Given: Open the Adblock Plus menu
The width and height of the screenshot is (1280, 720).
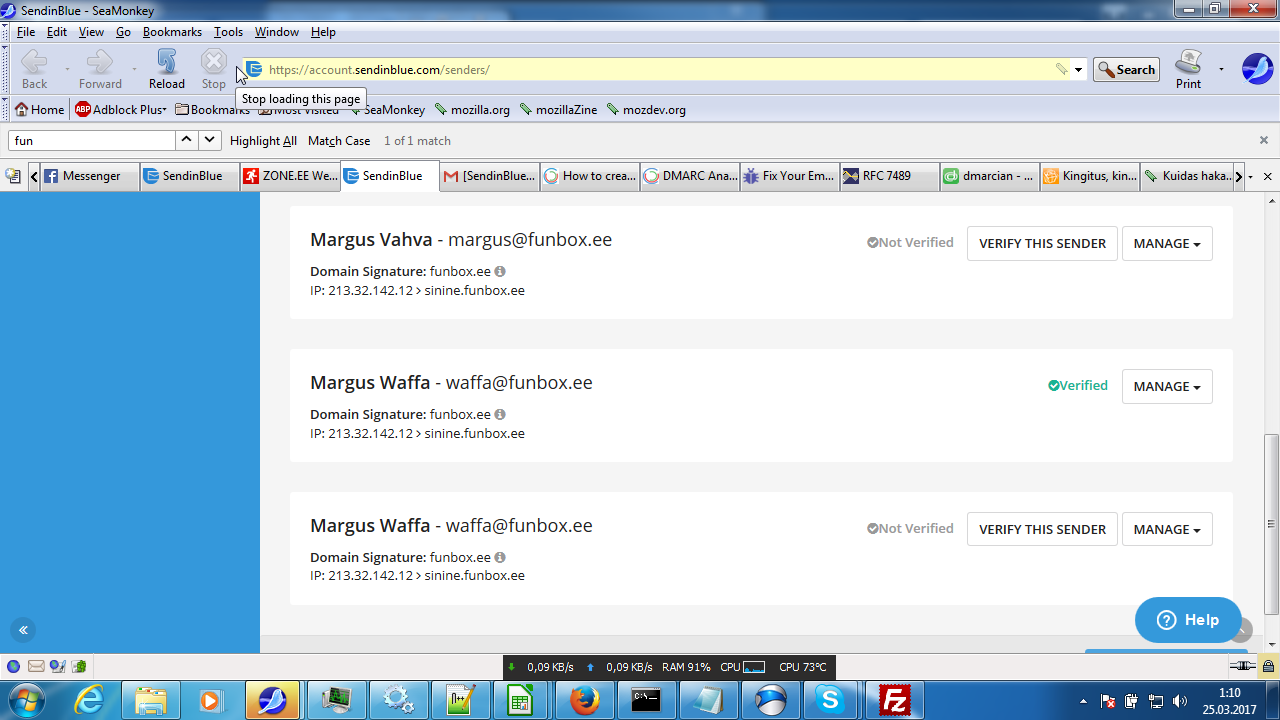Looking at the screenshot, I should point(121,110).
